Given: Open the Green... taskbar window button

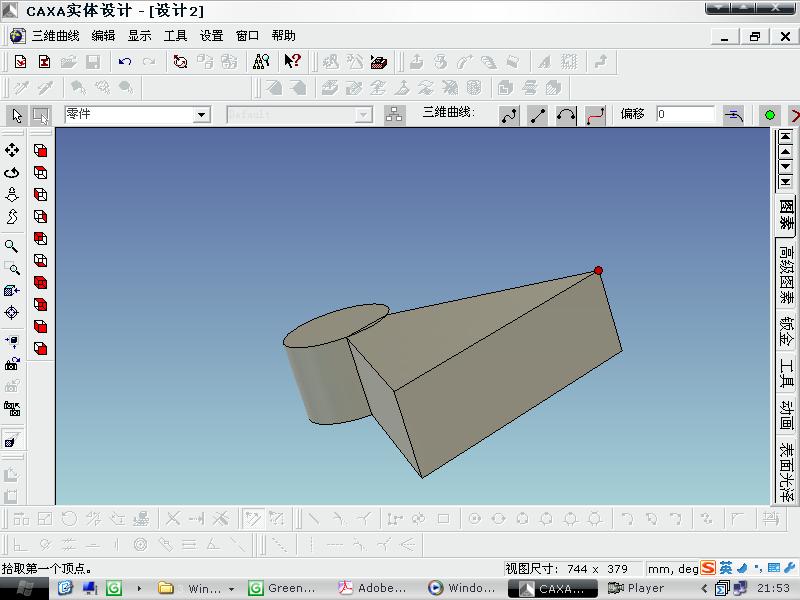Looking at the screenshot, I should point(283,589).
